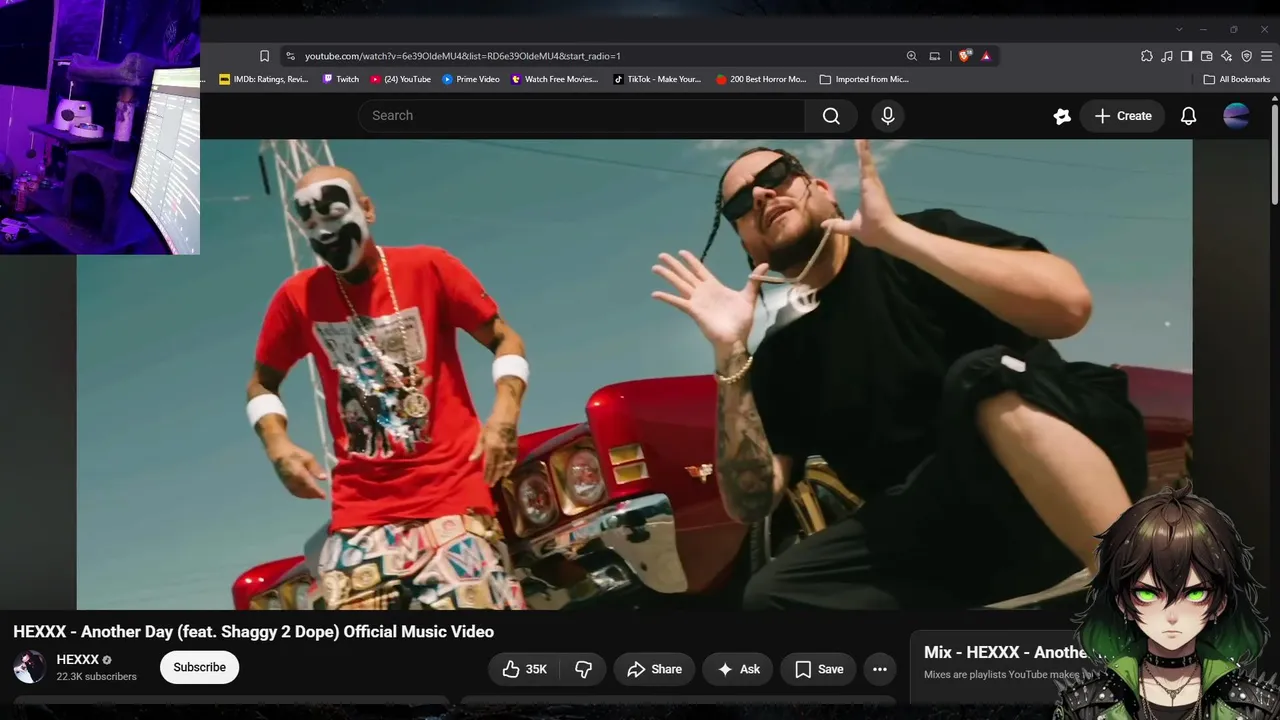The height and width of the screenshot is (720, 1280).
Task: Click the sparkle icon left of Create
Action: click(x=1062, y=116)
